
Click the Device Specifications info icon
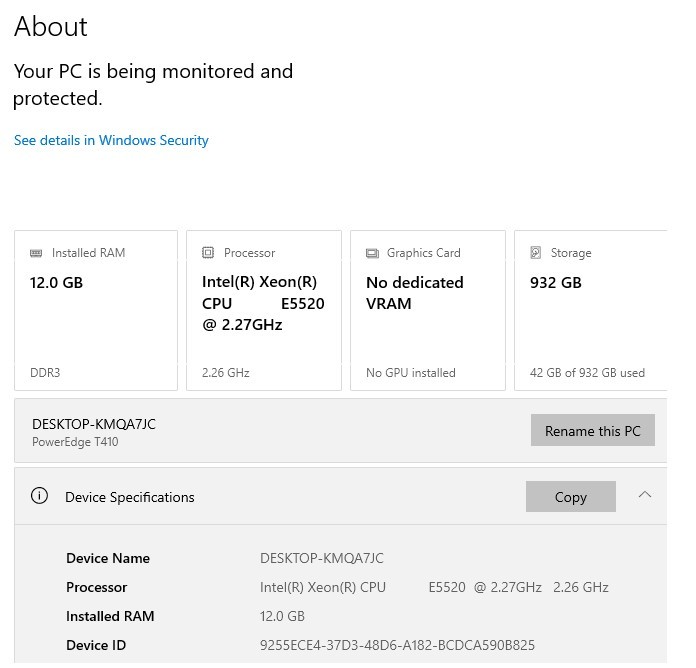[x=40, y=496]
